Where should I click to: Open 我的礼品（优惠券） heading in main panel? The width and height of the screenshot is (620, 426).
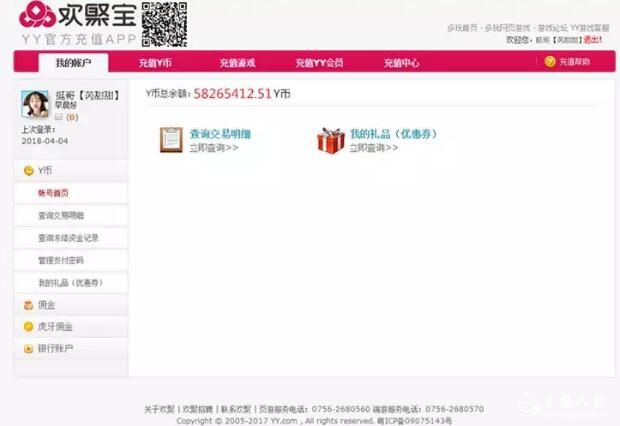394,134
